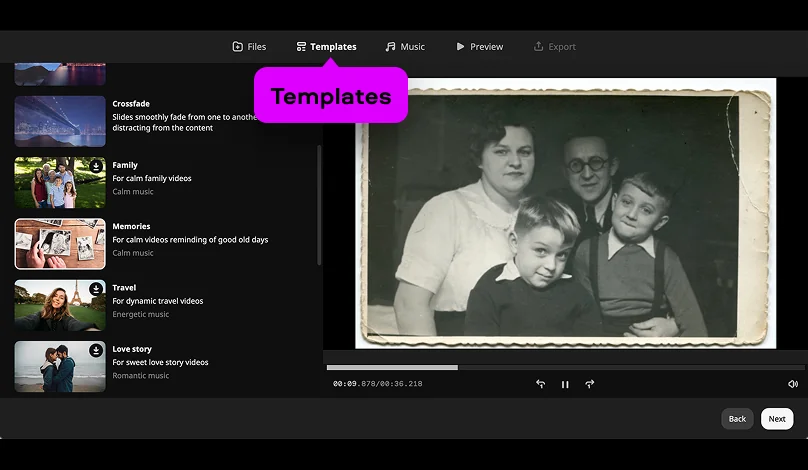Image resolution: width=808 pixels, height=470 pixels.
Task: Open the Files tab
Action: (249, 47)
